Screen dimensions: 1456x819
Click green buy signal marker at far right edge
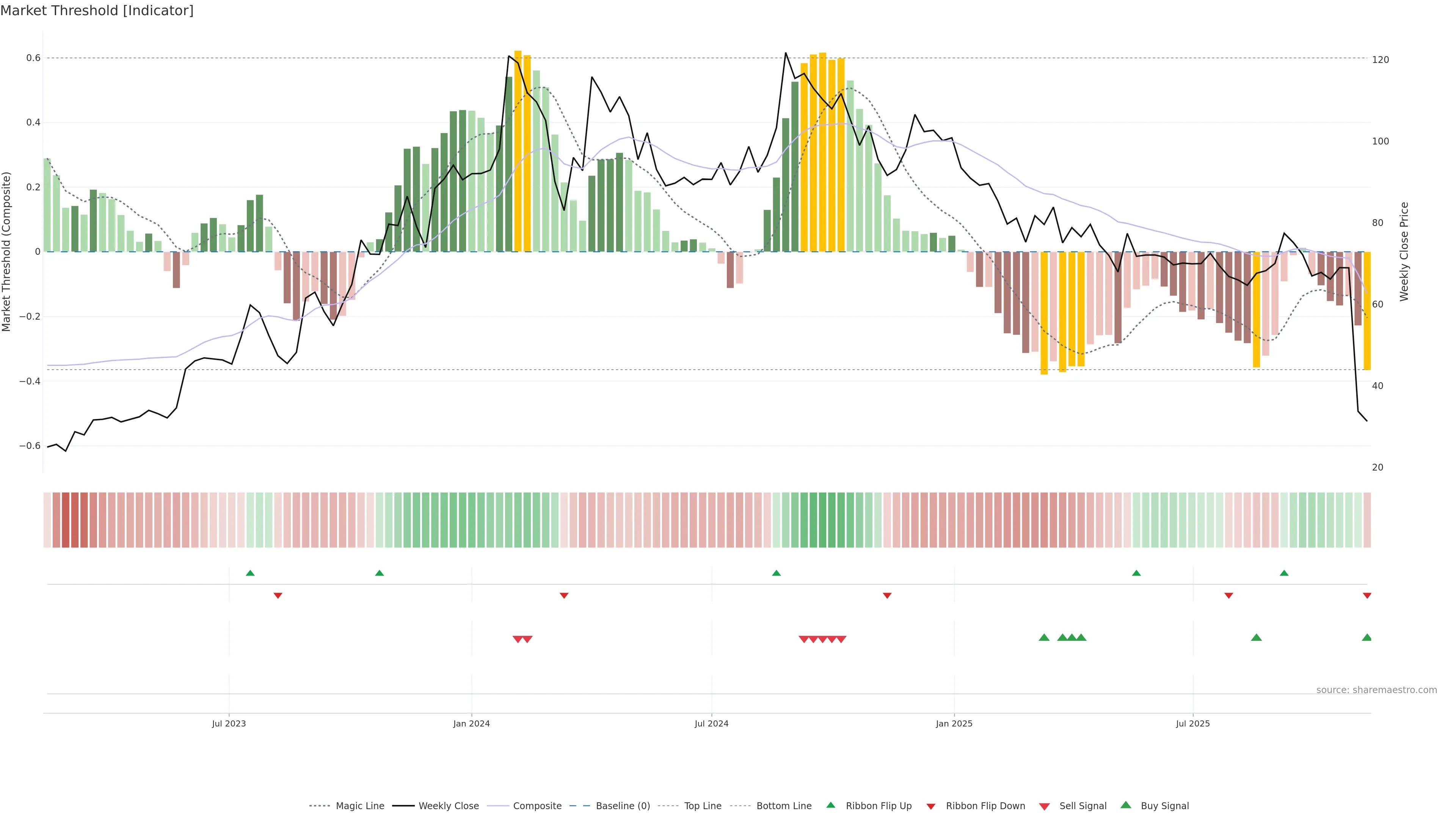point(1366,637)
